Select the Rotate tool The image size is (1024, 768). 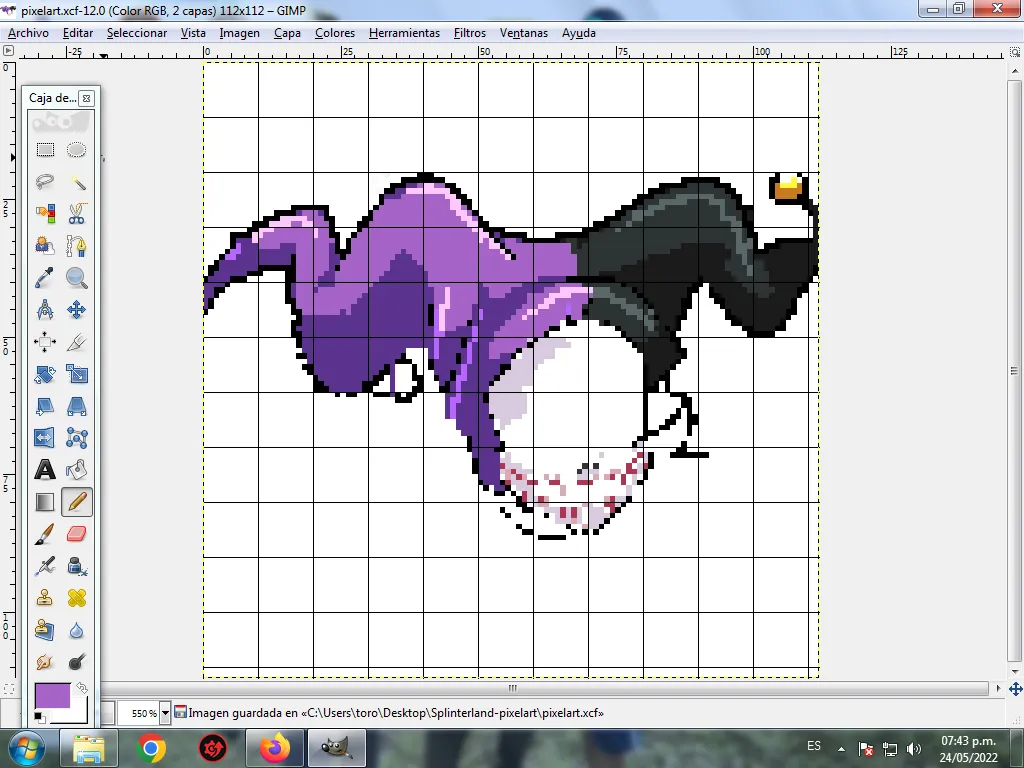tap(45, 374)
